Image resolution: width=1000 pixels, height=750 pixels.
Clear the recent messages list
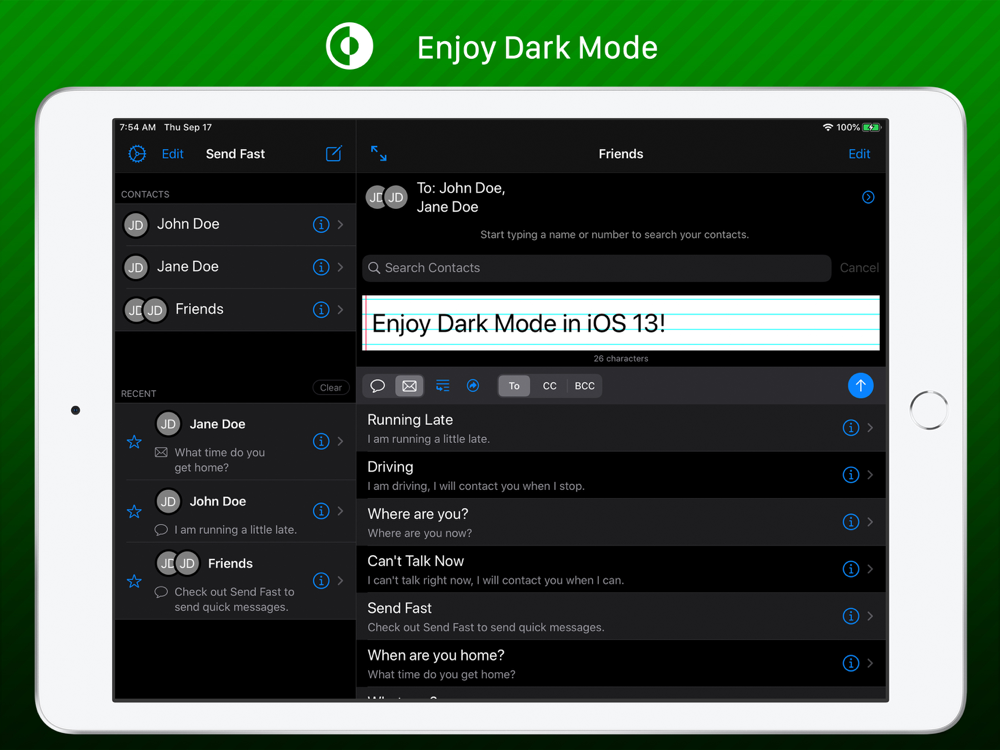click(331, 388)
